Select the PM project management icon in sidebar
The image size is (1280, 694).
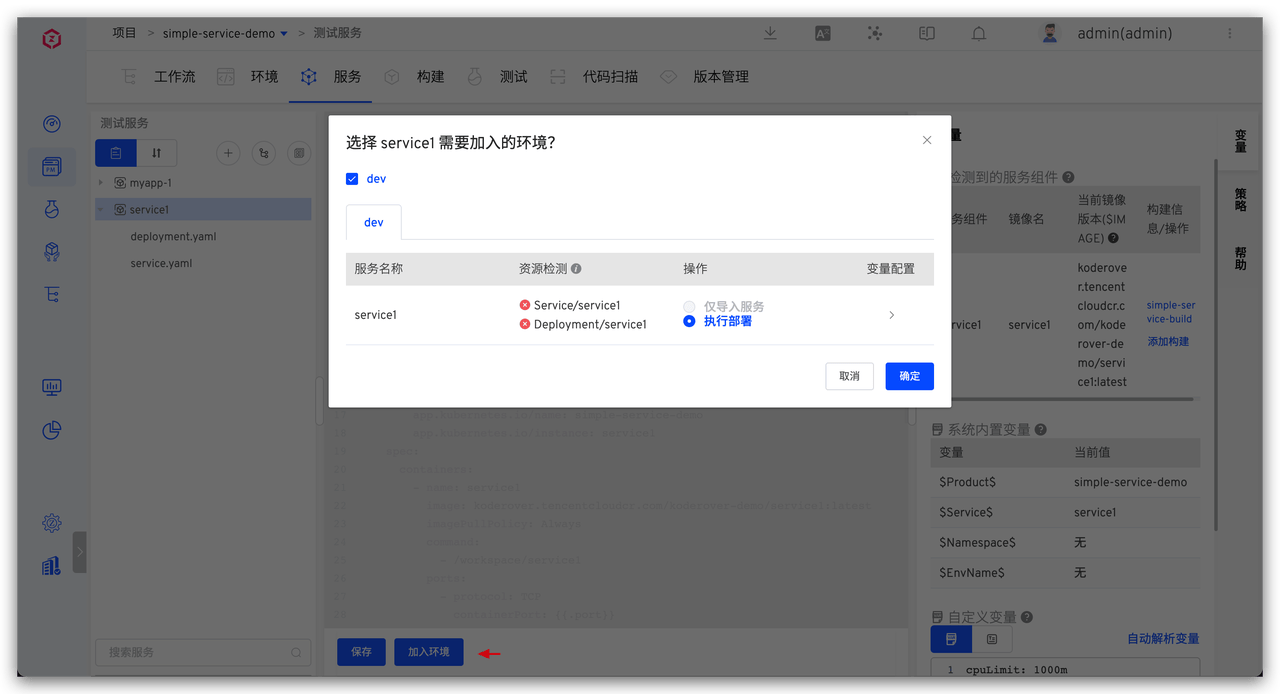pyautogui.click(x=52, y=166)
